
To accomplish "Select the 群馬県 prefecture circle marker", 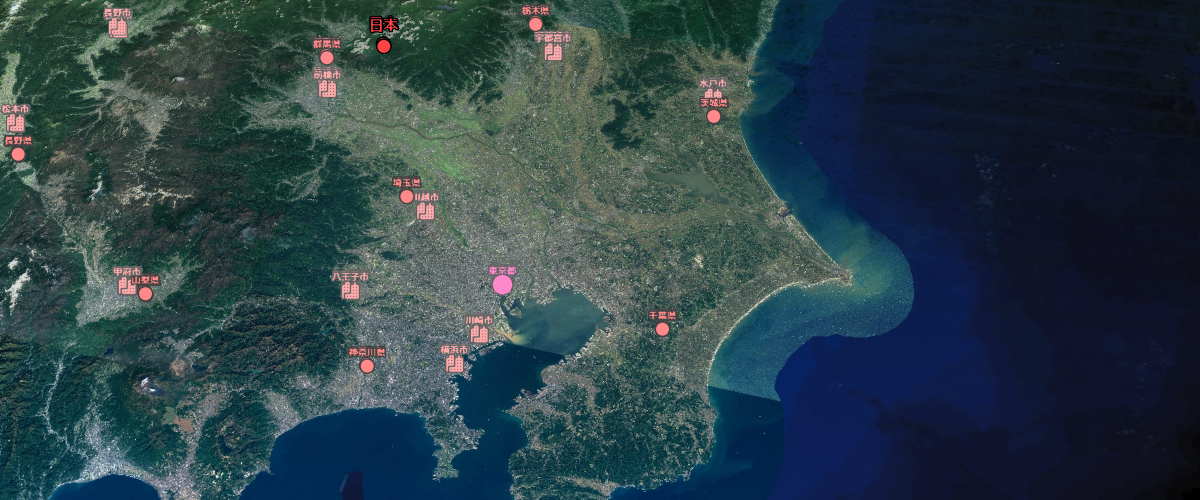I will point(326,58).
